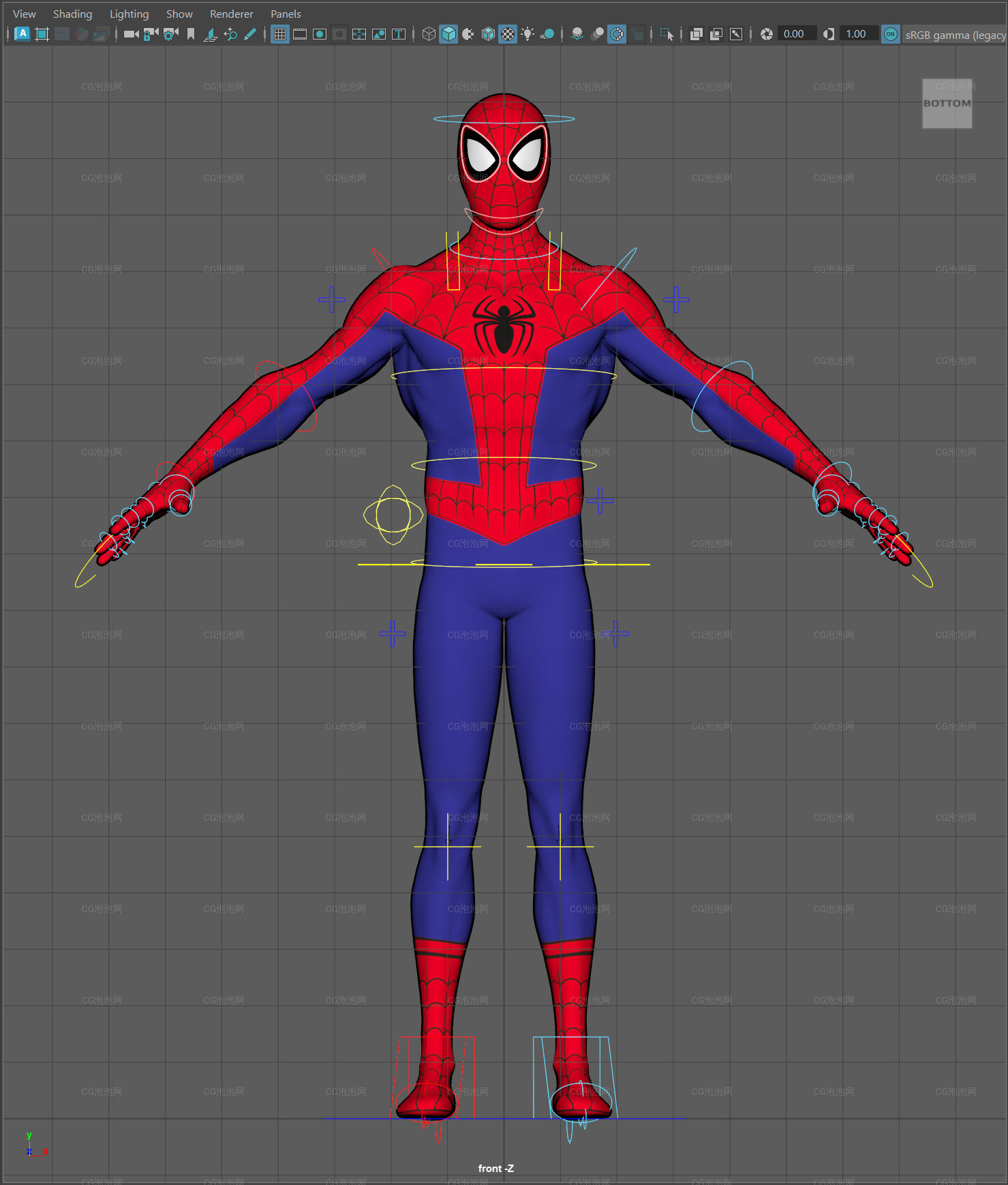Open the View menu
The image size is (1008, 1185).
coord(25,14)
